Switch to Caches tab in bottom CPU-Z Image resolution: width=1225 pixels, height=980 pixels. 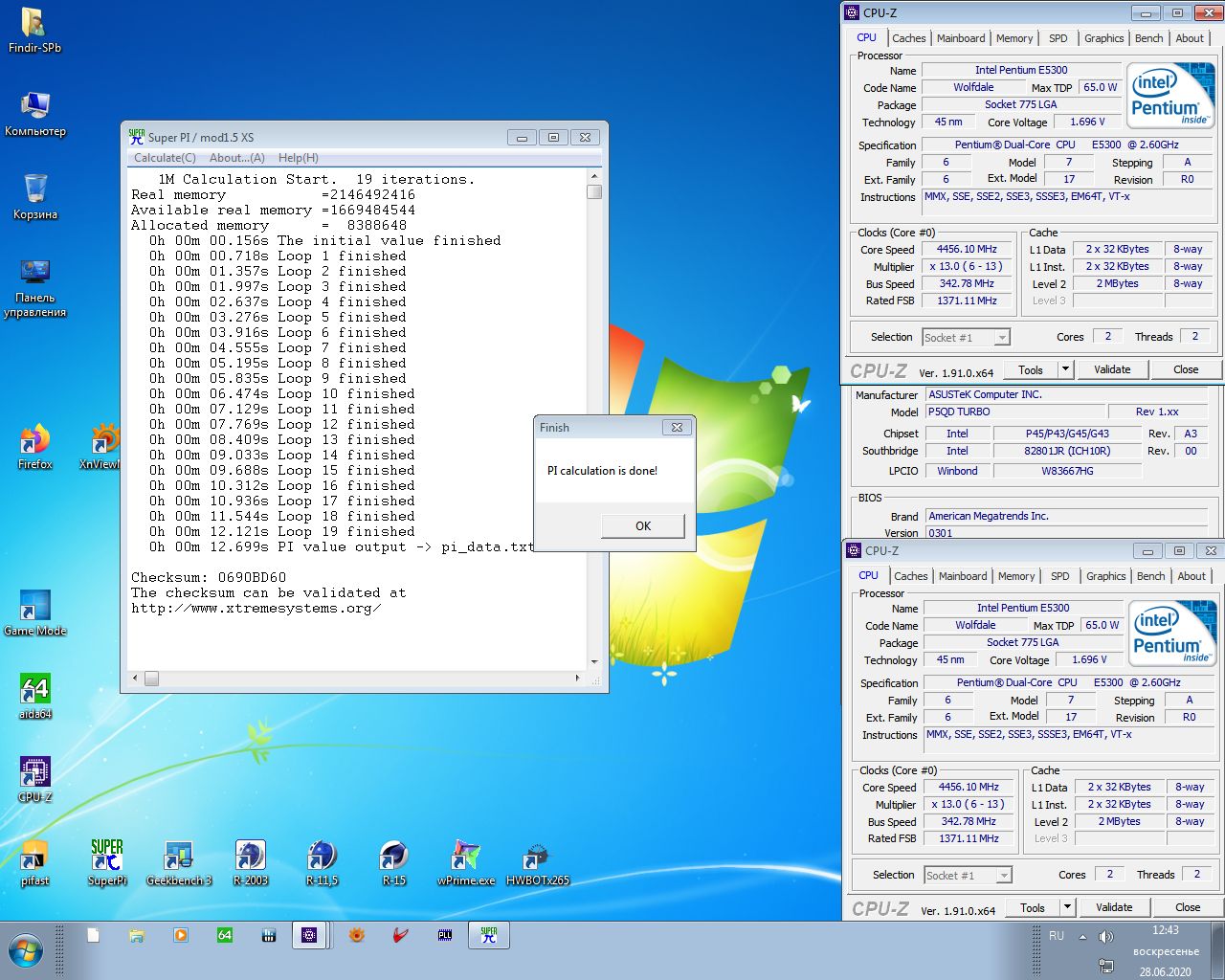[x=910, y=576]
